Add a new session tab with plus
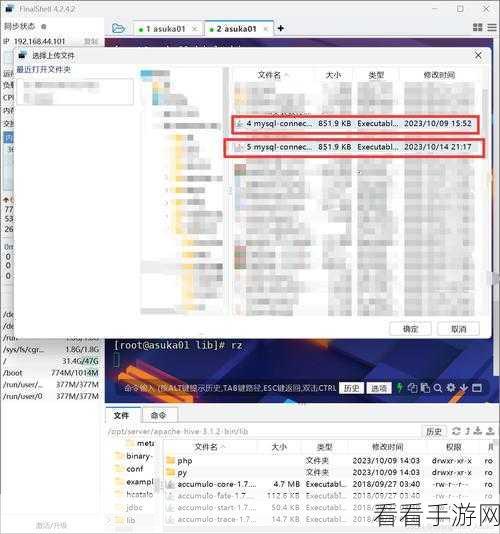Viewport: 500px width, 534px height. pyautogui.click(x=281, y=28)
